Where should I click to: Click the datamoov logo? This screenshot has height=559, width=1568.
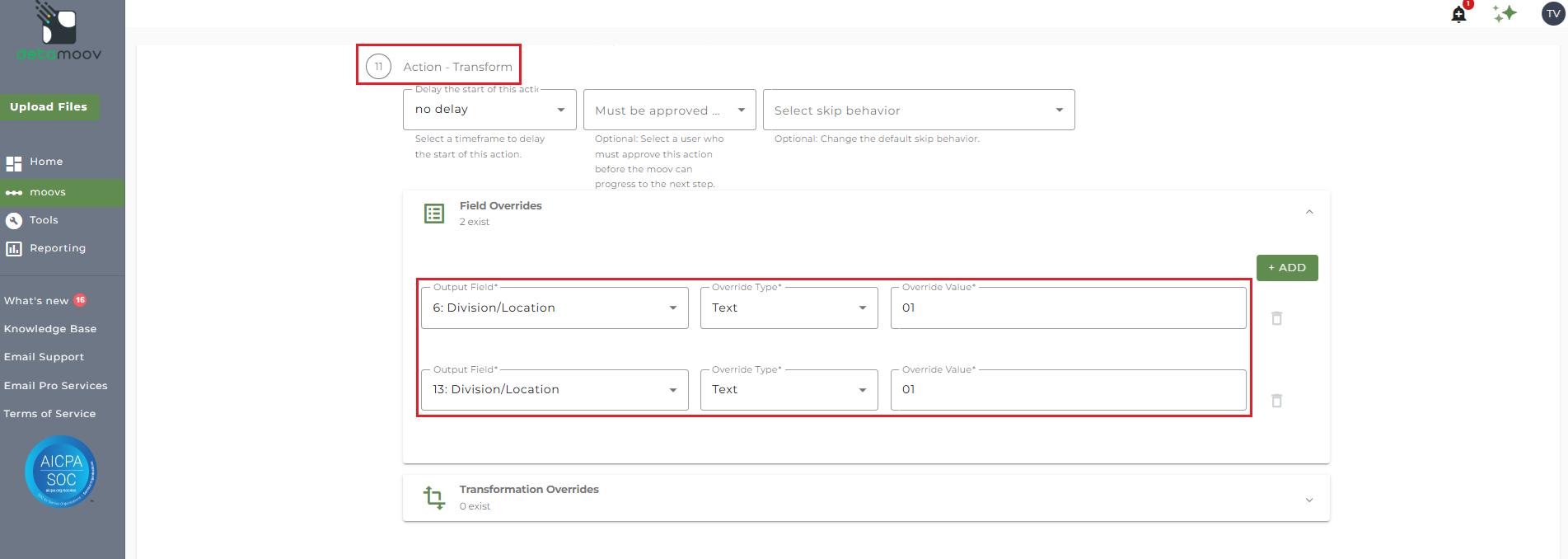point(59,33)
